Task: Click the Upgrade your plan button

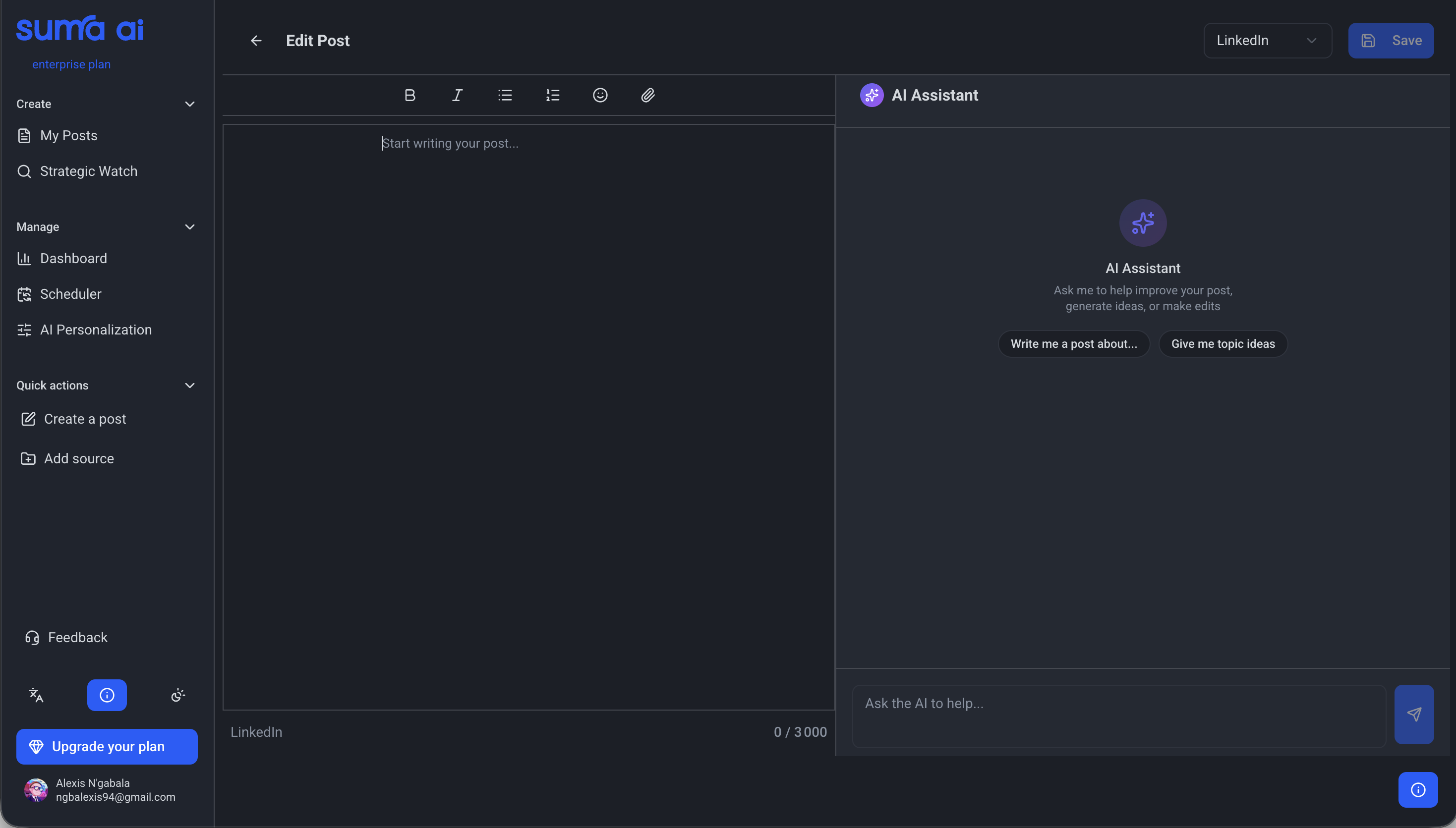Action: pyautogui.click(x=107, y=746)
